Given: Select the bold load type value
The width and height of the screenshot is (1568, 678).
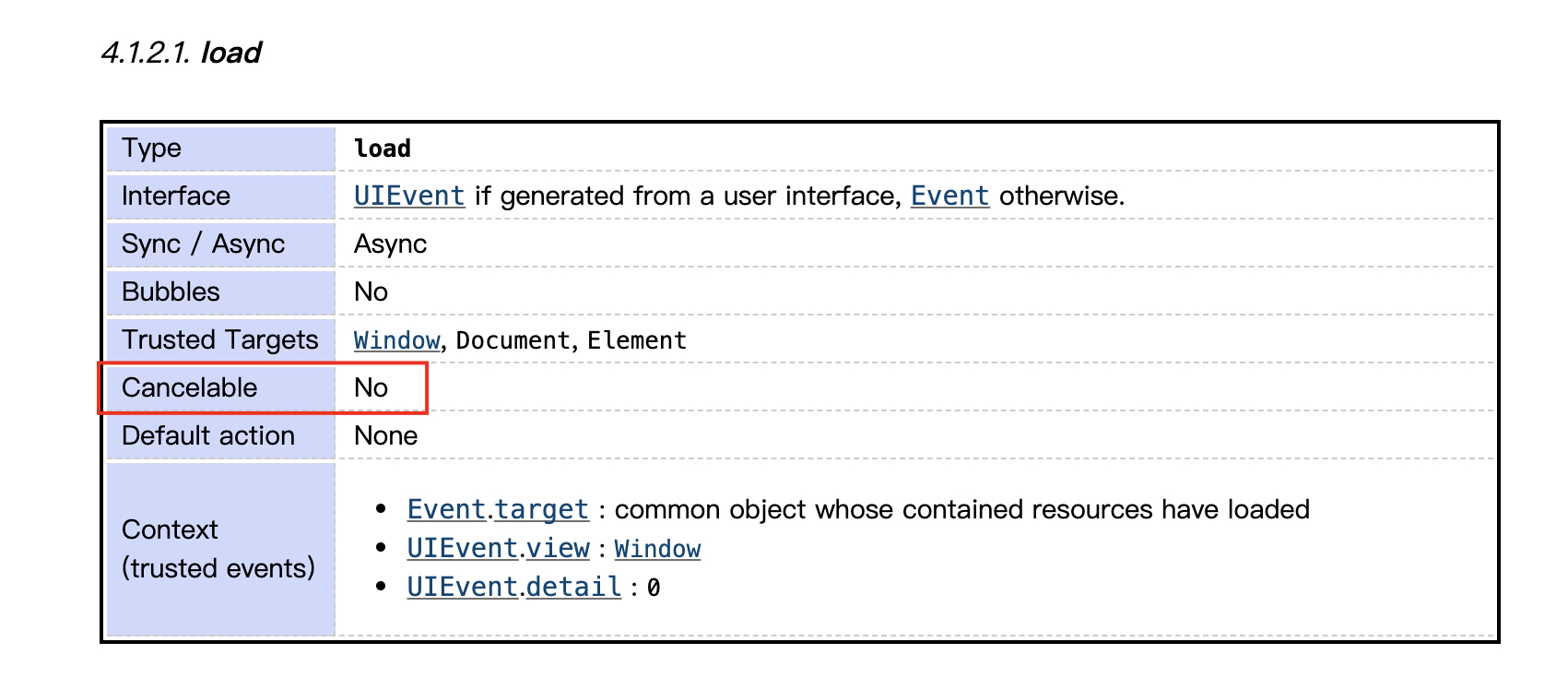Looking at the screenshot, I should click(383, 149).
